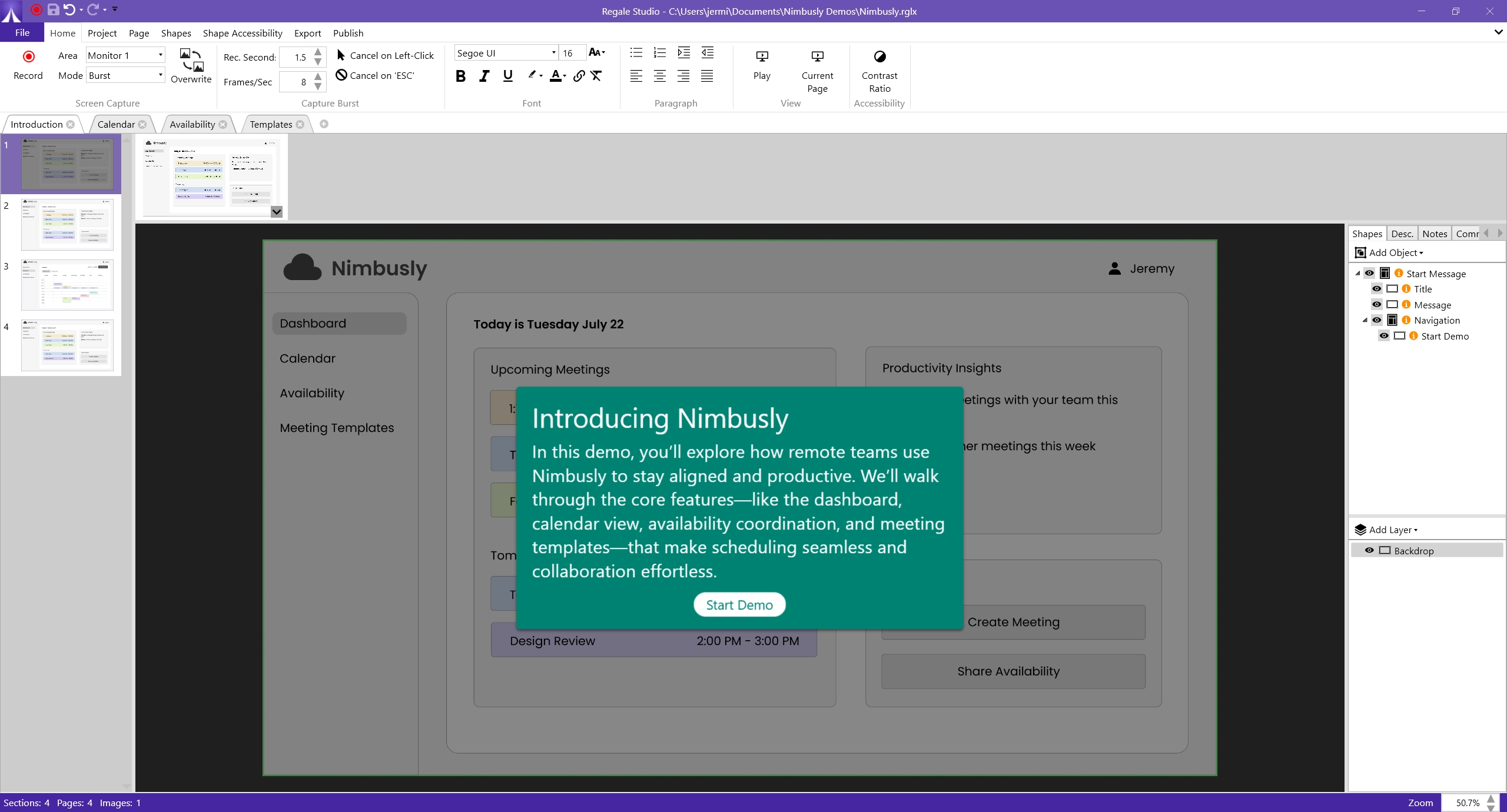Screen dimensions: 1507x812
Task: Play the demo from the View group
Action: (762, 57)
